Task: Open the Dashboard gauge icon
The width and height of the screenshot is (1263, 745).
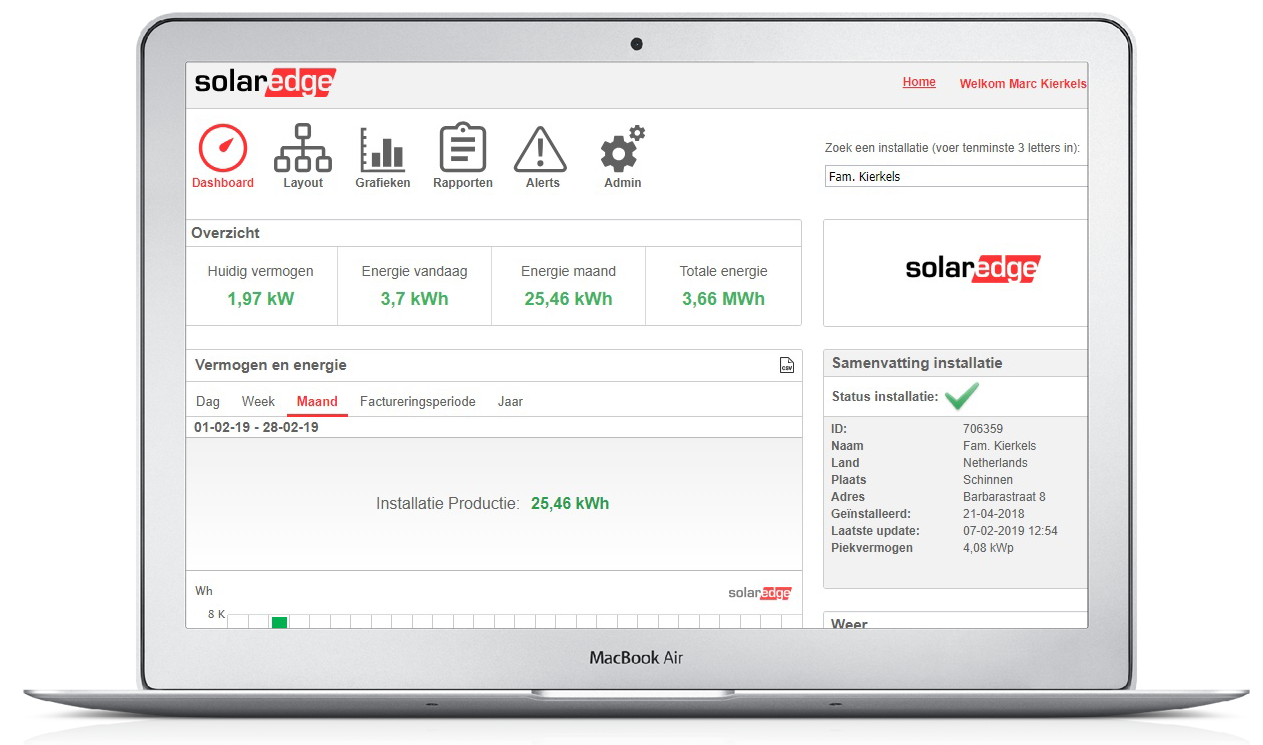Action: tap(222, 149)
